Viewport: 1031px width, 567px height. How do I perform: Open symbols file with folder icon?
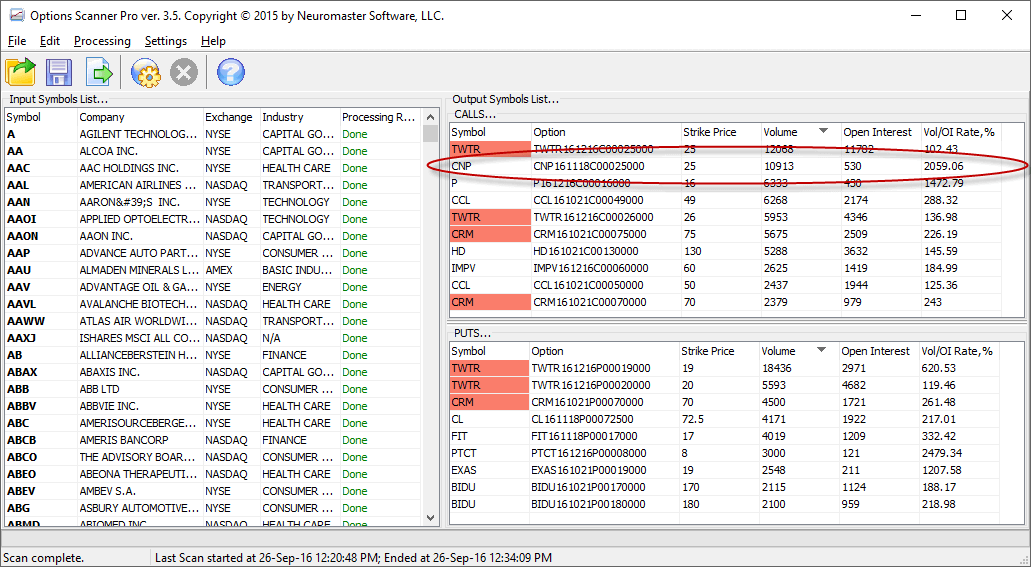pyautogui.click(x=21, y=72)
